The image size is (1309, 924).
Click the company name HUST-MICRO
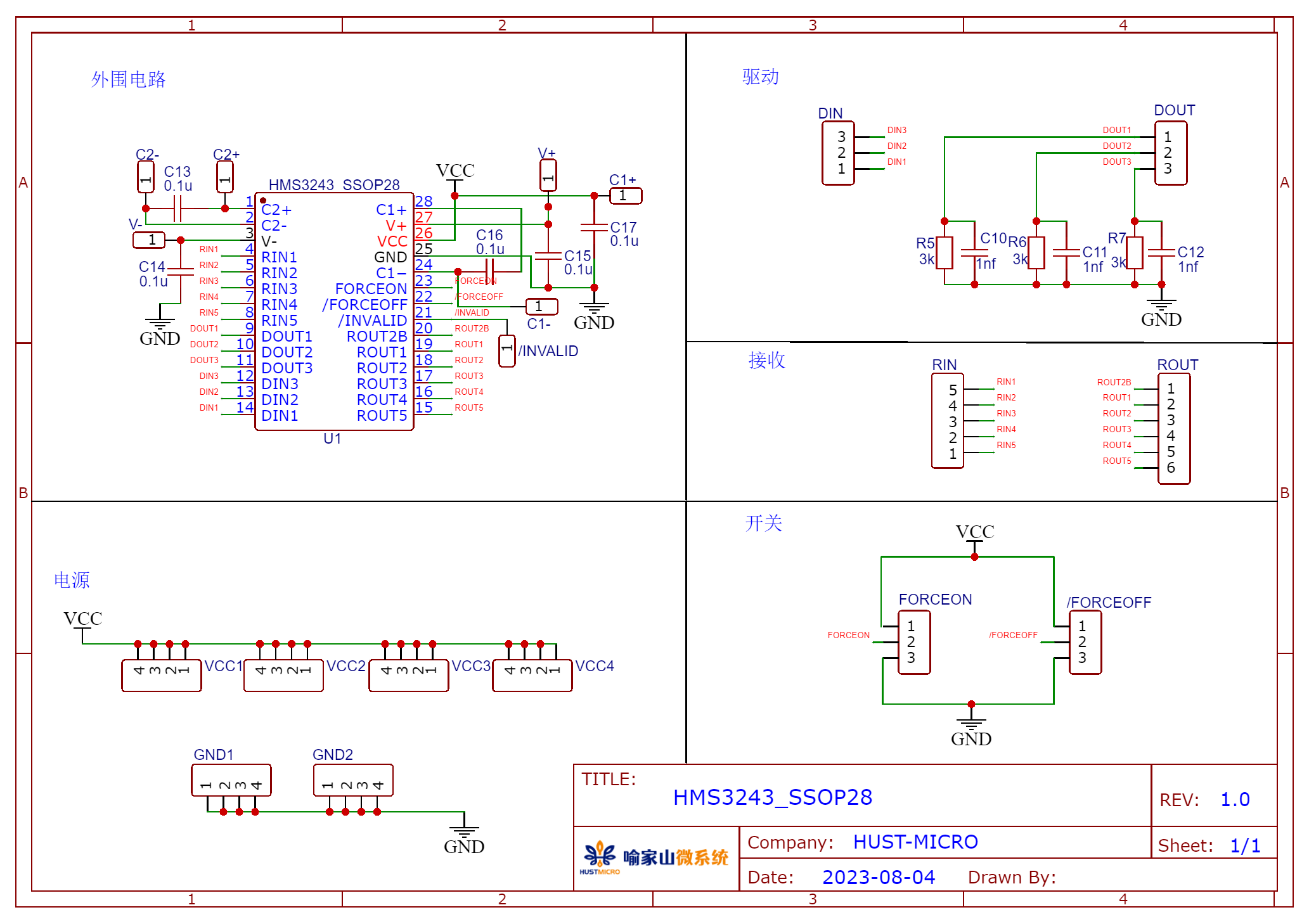pyautogui.click(x=915, y=842)
